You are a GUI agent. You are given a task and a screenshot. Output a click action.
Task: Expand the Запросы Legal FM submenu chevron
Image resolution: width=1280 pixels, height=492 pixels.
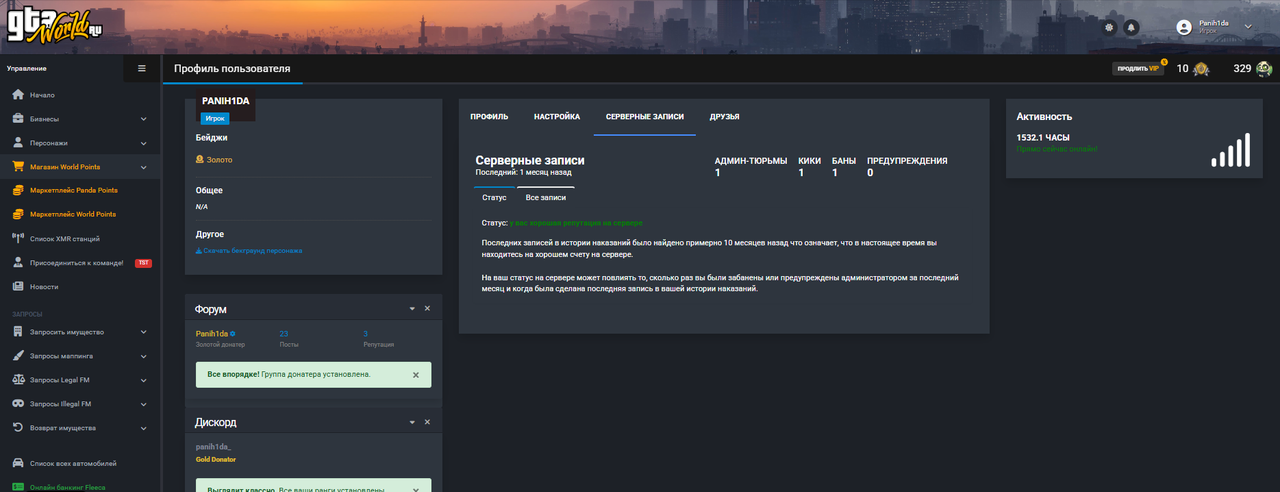click(143, 380)
